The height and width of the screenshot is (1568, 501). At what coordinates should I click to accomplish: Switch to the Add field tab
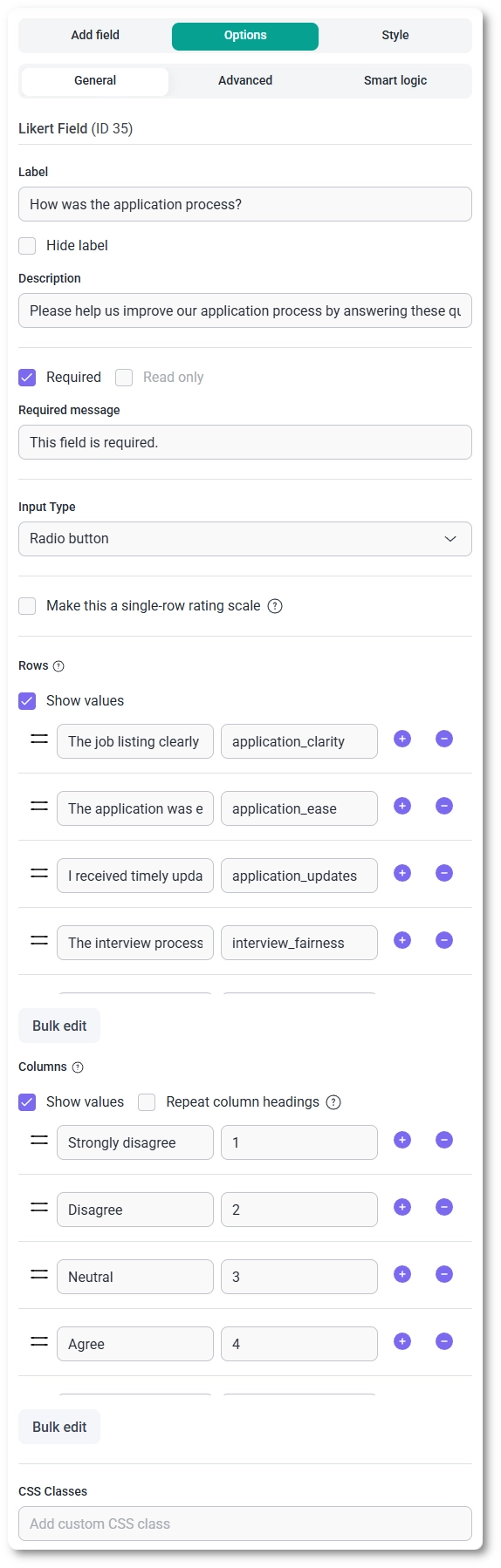pos(95,36)
